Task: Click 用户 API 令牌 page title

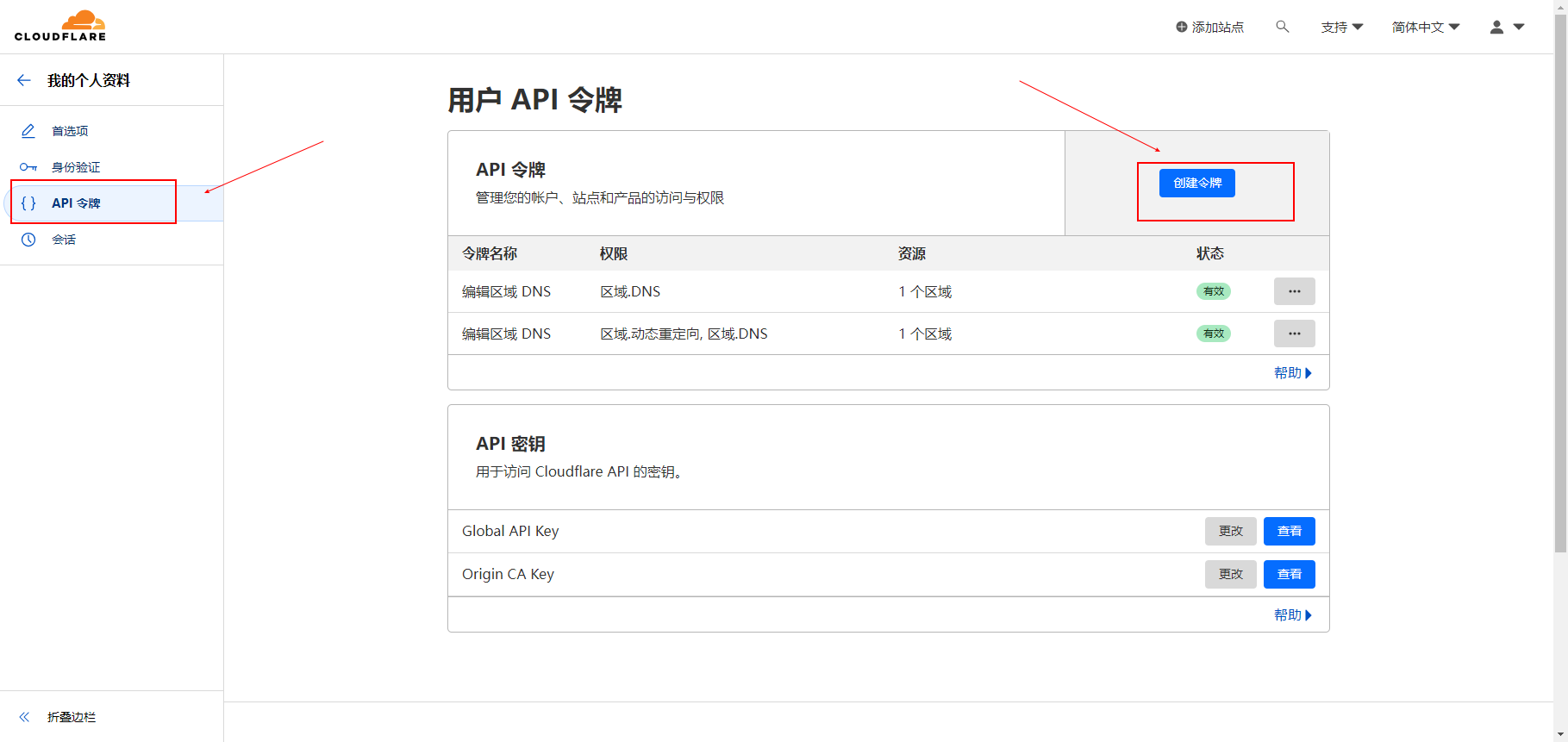Action: [534, 100]
